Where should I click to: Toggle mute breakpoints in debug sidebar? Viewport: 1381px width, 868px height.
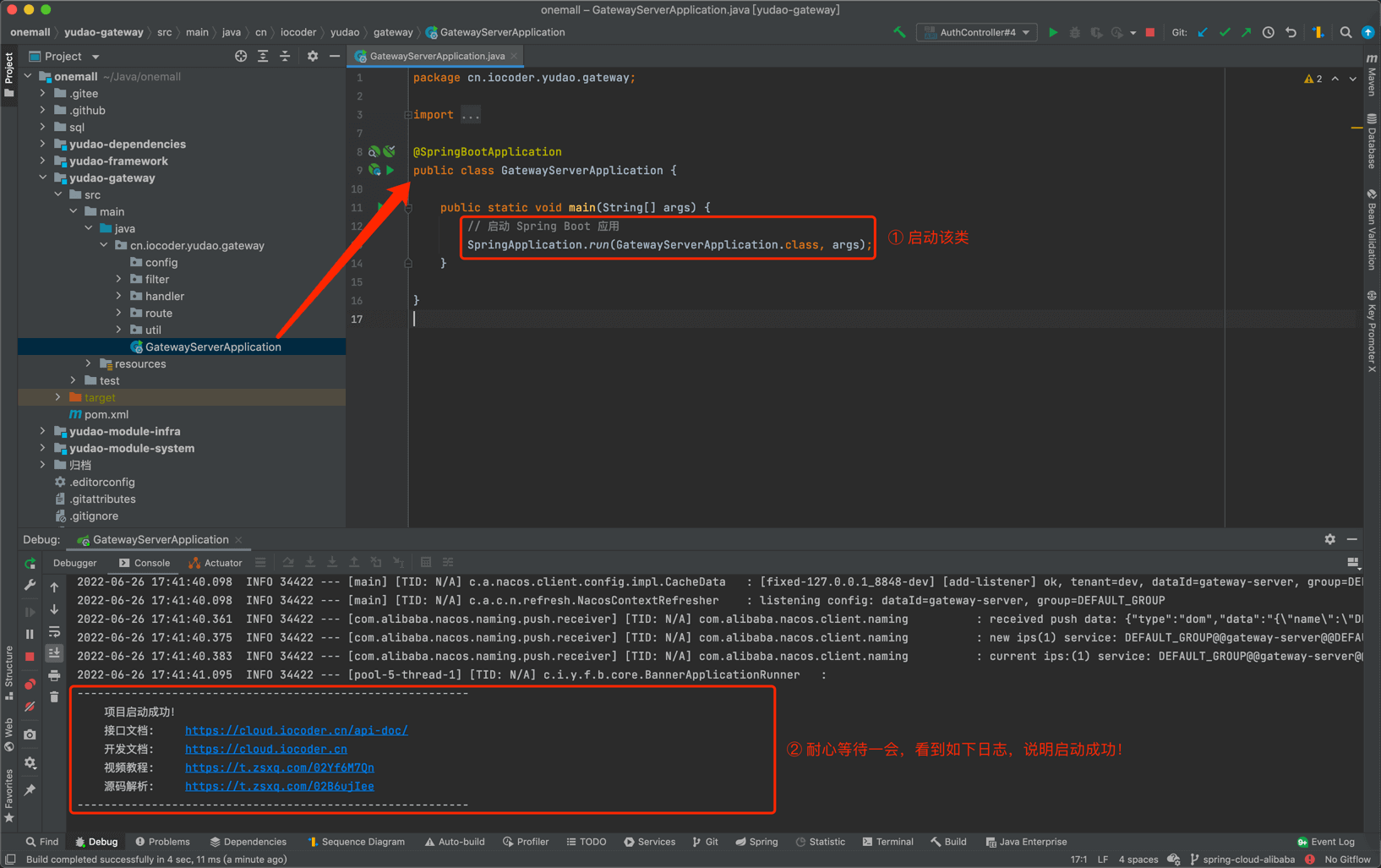point(30,707)
